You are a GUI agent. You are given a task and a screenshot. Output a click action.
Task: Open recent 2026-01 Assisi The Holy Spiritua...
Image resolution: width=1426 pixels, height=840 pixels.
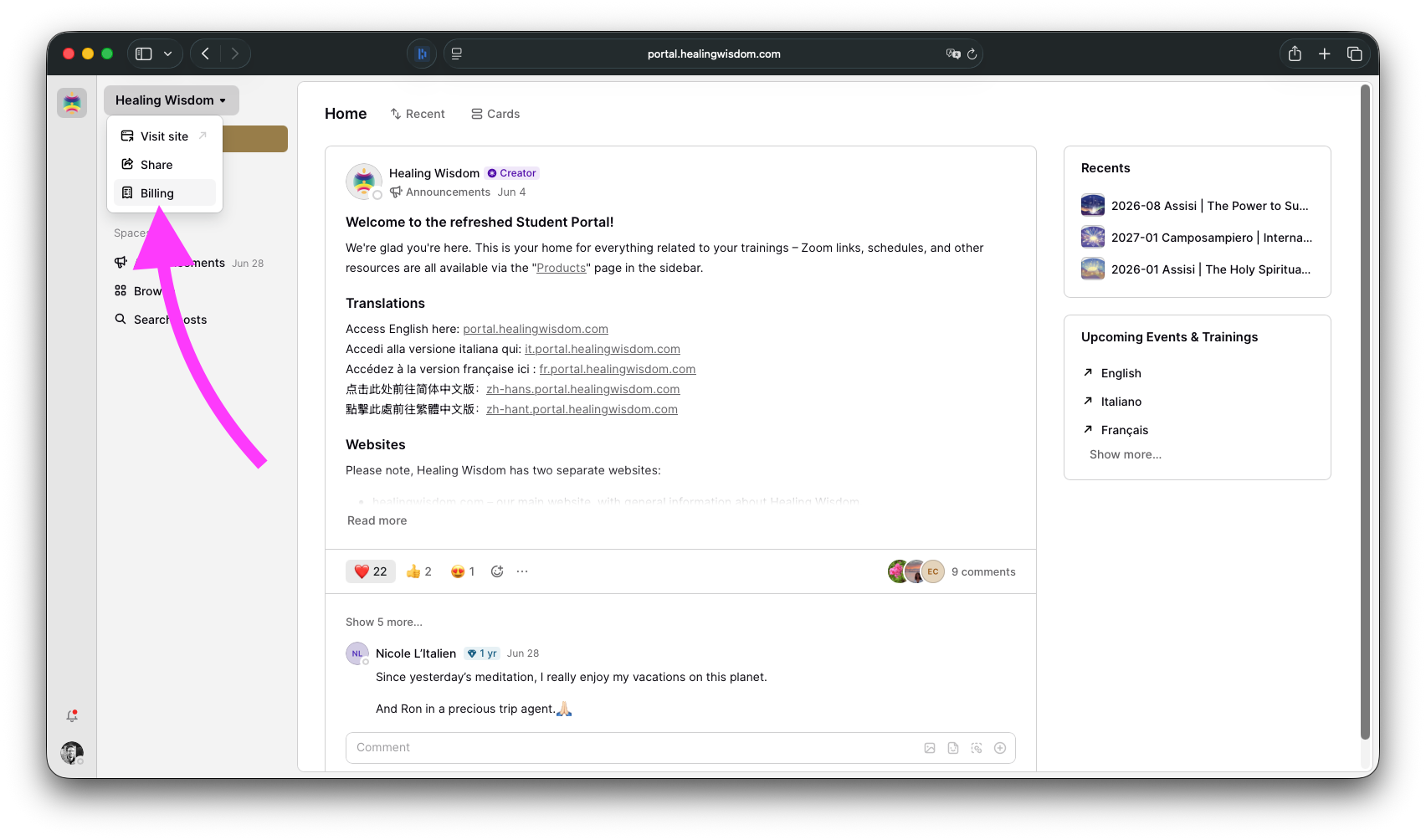(x=1197, y=269)
